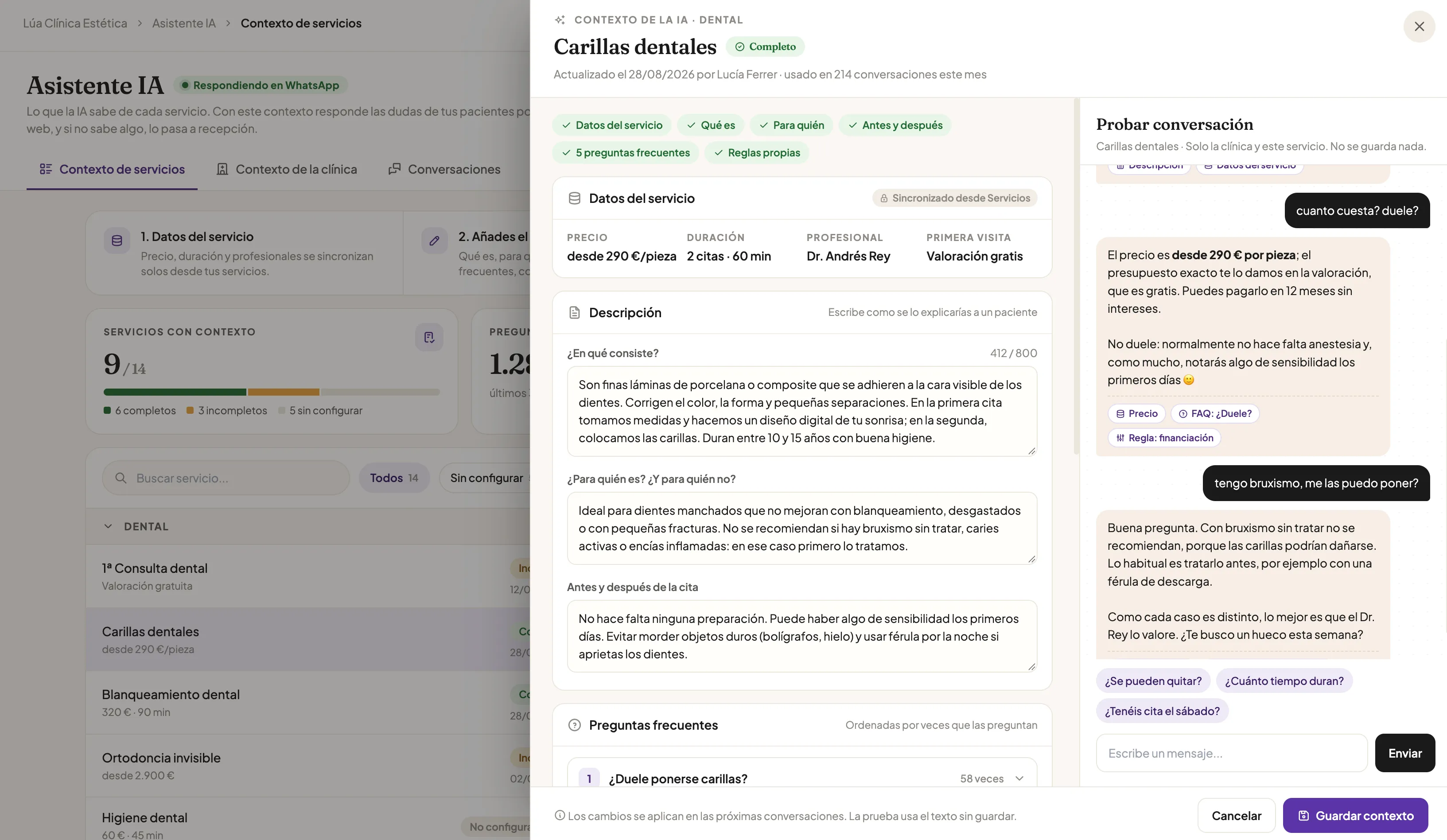Focus the Escribe un mensaje input

point(1232,753)
